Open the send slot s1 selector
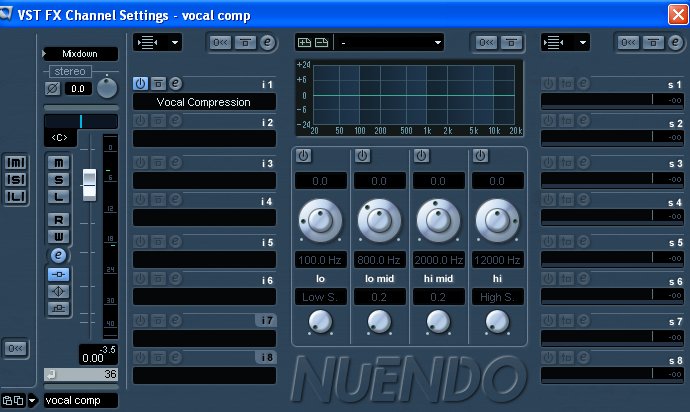 [x=612, y=100]
